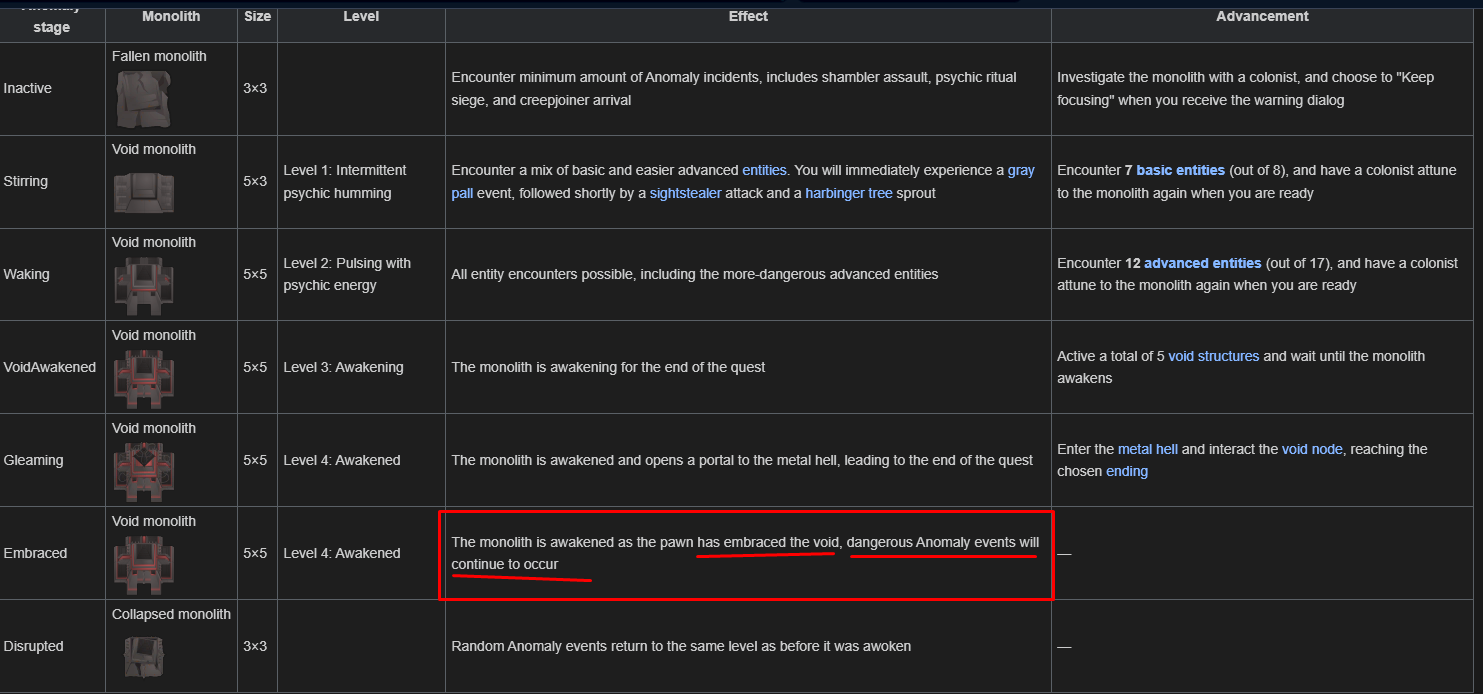Image resolution: width=1483 pixels, height=694 pixels.
Task: Click the Stirring stage Void monolith image
Action: click(x=143, y=192)
